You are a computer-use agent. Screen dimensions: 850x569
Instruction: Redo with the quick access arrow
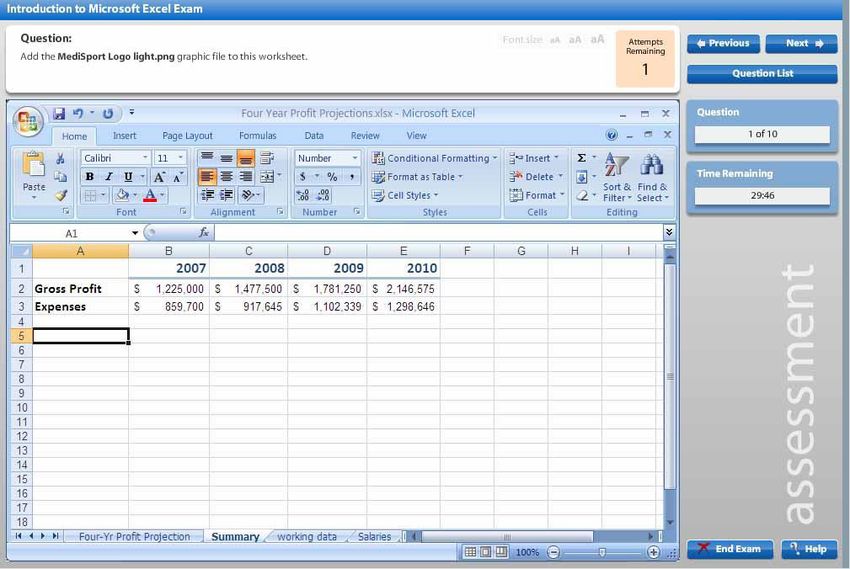point(108,113)
